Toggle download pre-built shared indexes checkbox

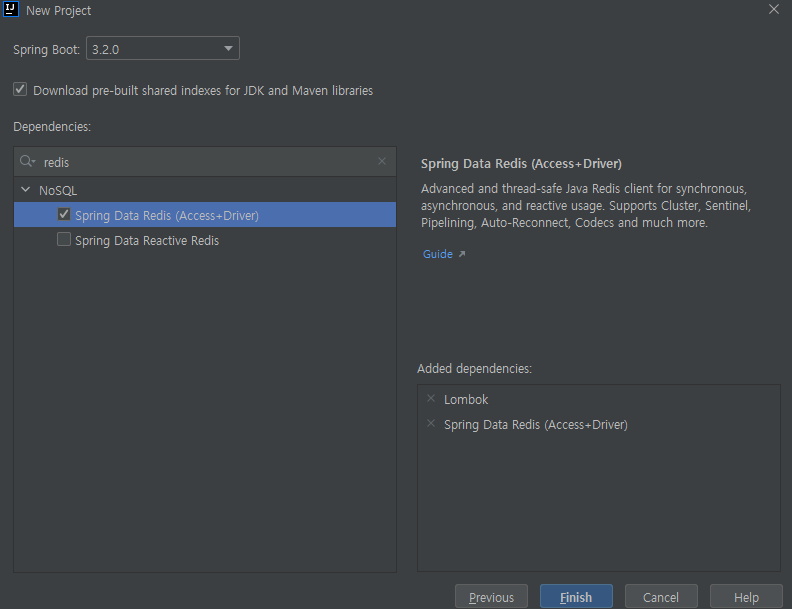click(x=20, y=89)
